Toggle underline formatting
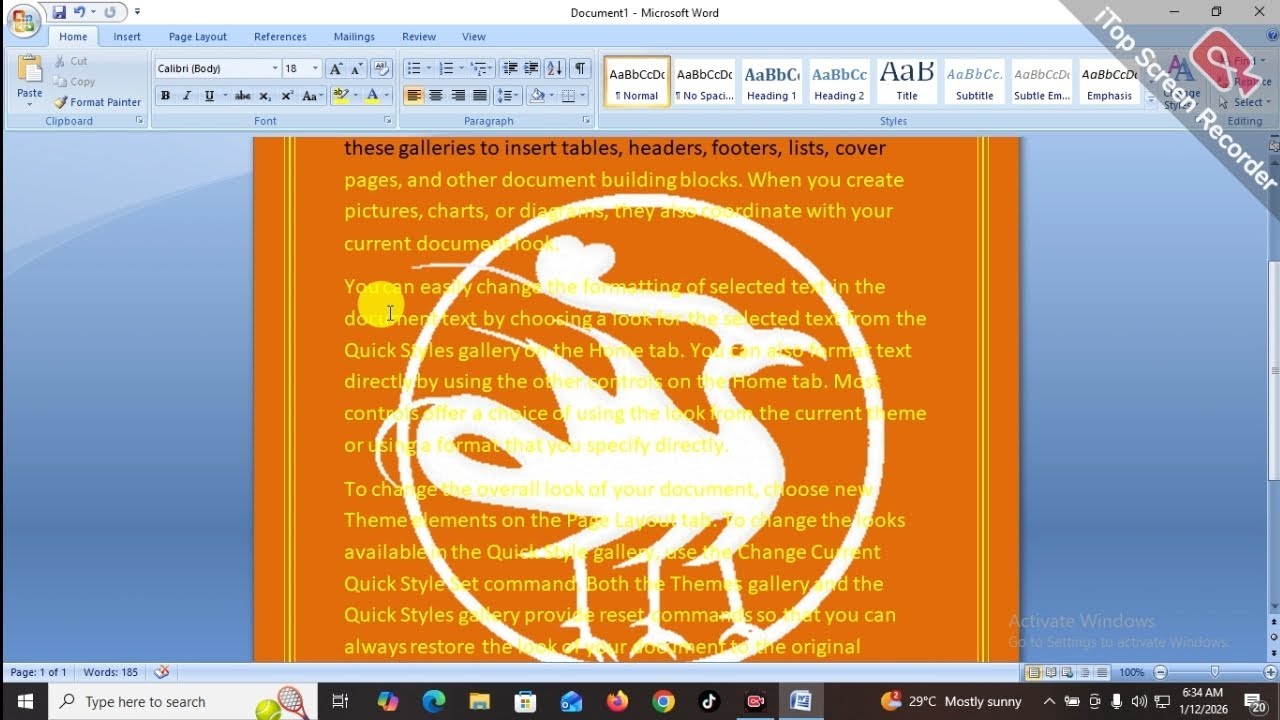The image size is (1280, 720). click(209, 96)
